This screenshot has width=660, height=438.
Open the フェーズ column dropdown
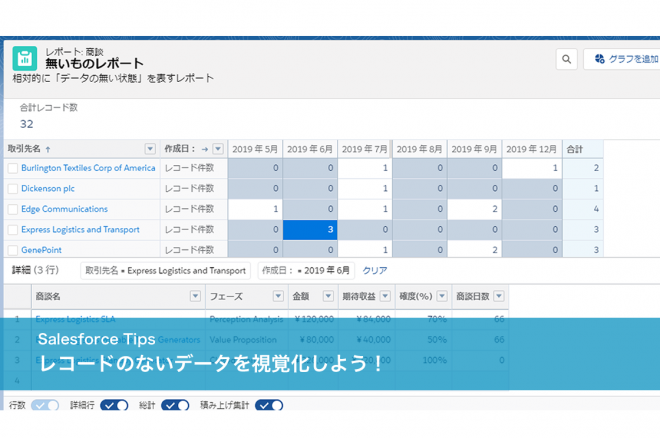pos(278,296)
